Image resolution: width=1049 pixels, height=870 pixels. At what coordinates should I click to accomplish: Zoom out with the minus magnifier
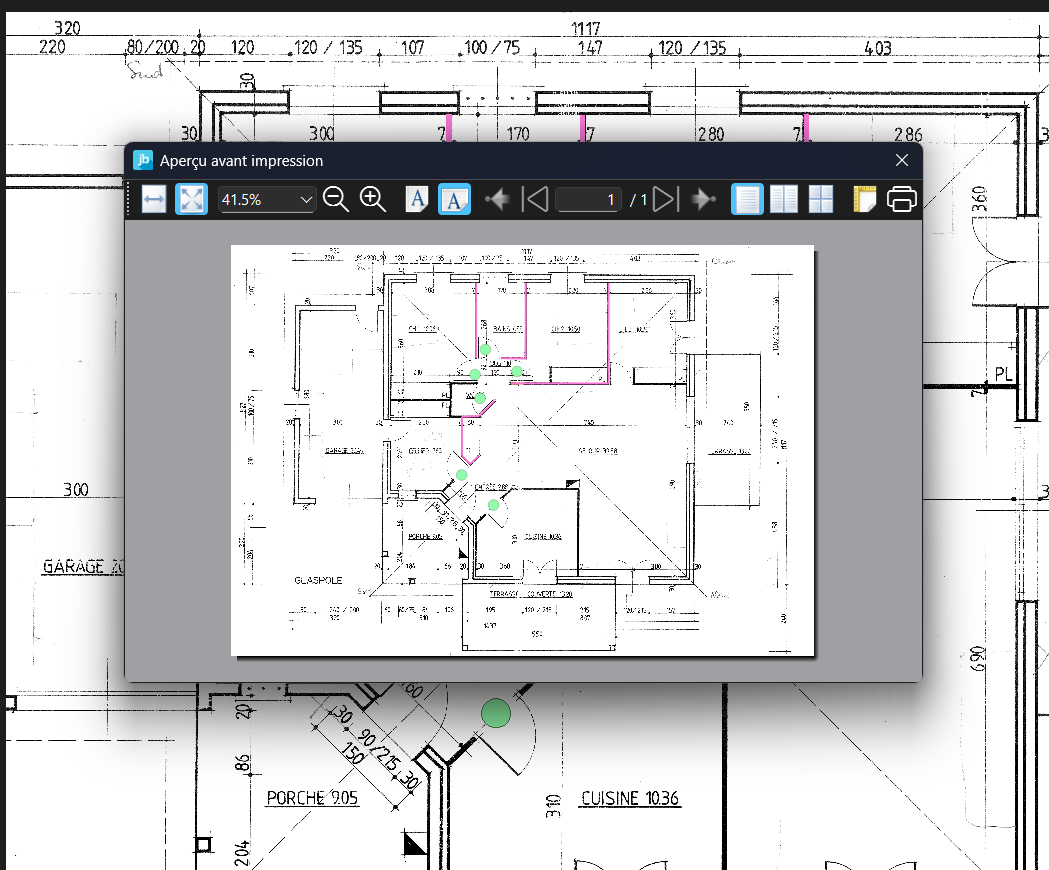(336, 199)
